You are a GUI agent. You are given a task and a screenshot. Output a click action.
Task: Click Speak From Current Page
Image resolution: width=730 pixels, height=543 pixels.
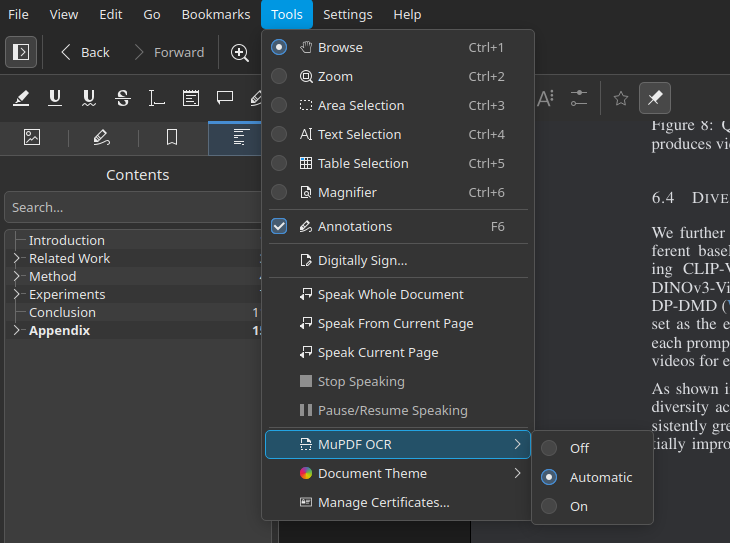point(398,324)
